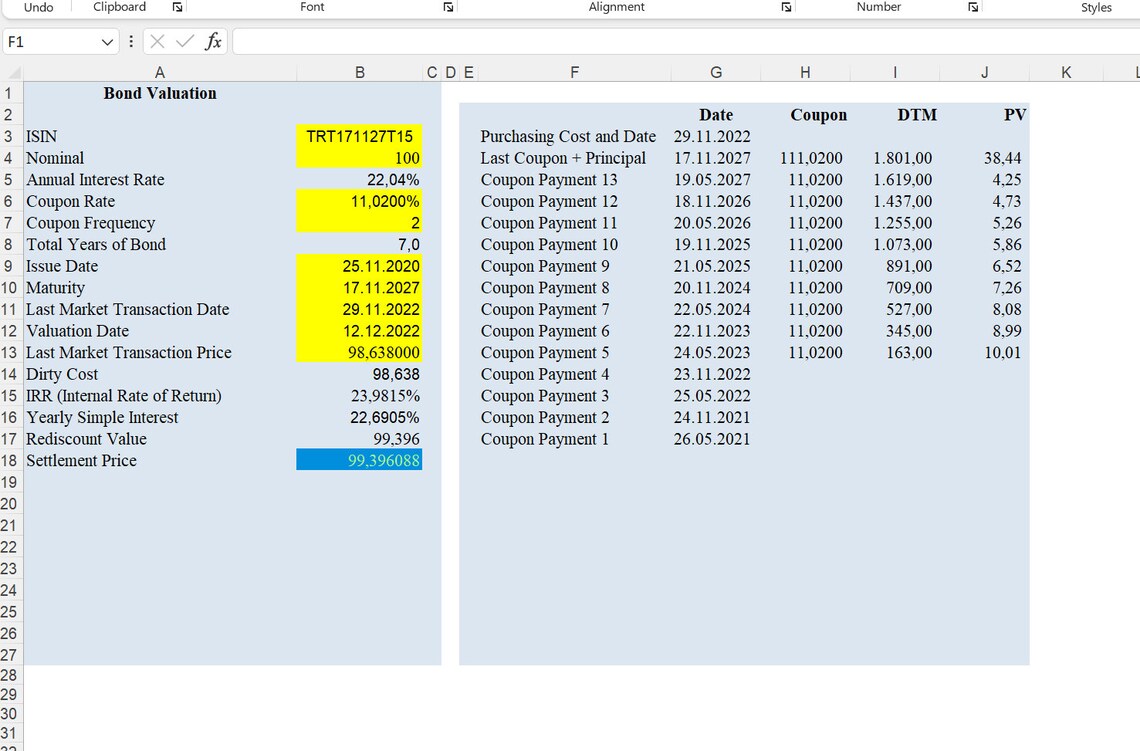Open the Font settings dialog launcher
This screenshot has width=1140, height=751.
click(447, 7)
